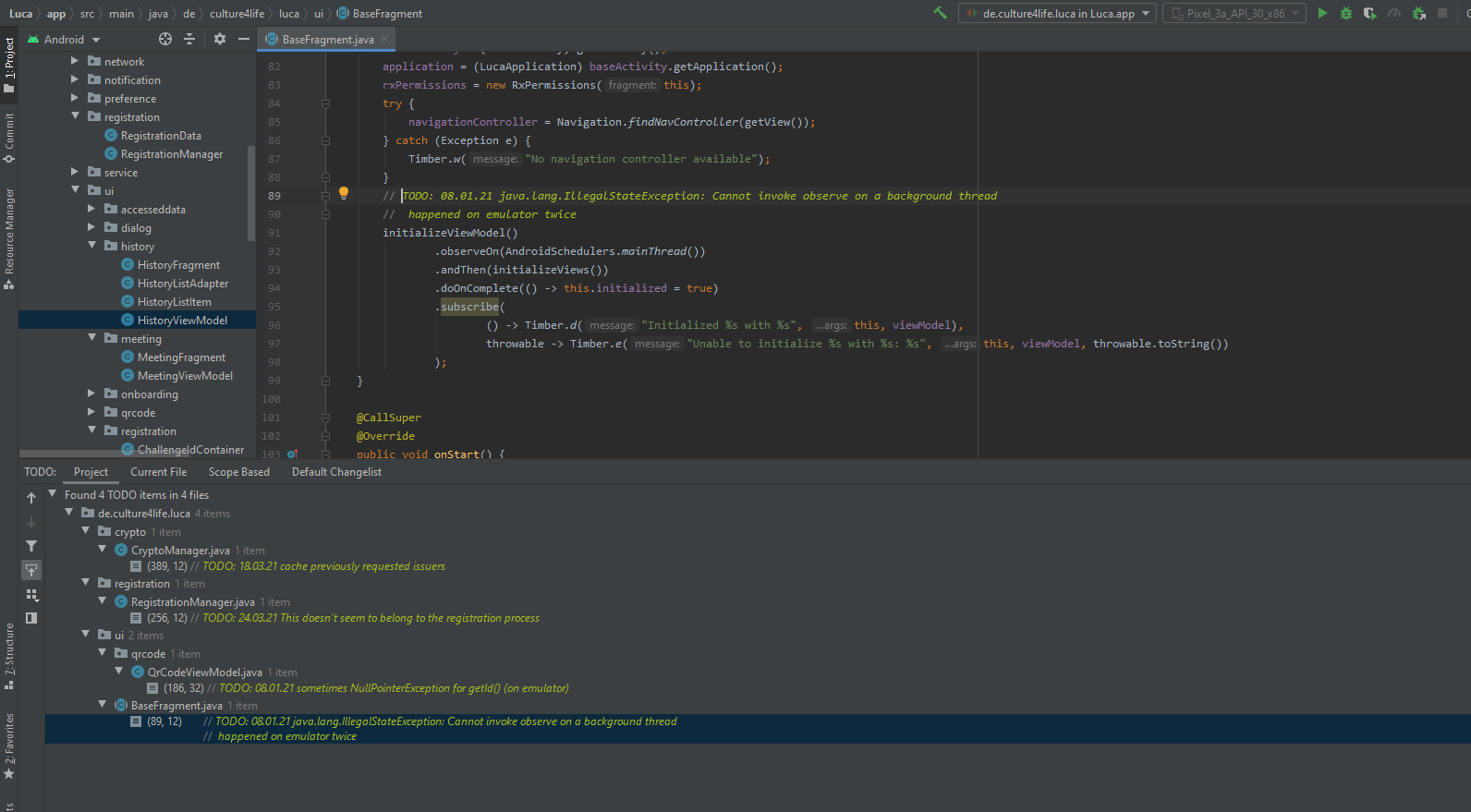This screenshot has height=812, width=1471.
Task: Toggle the Resource Manager tool window
Action: [x=9, y=238]
